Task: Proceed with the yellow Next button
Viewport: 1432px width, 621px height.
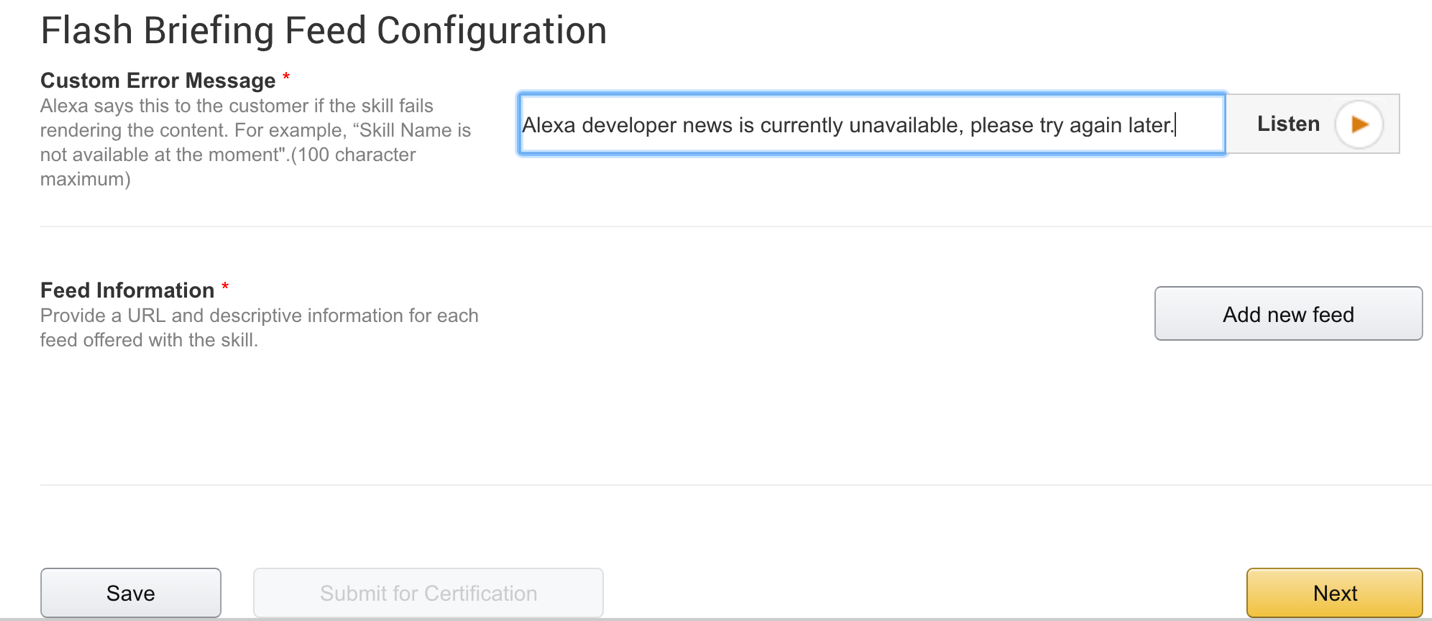Action: 1334,593
